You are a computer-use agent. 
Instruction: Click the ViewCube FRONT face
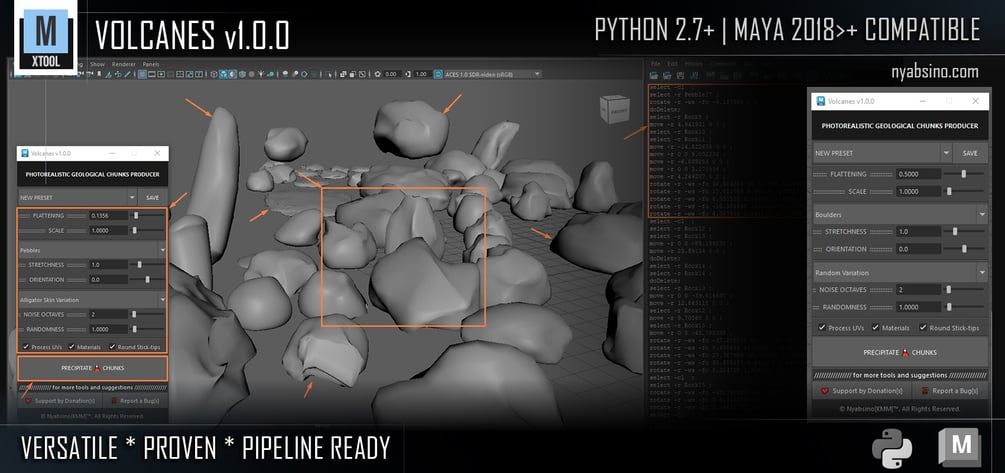618,110
